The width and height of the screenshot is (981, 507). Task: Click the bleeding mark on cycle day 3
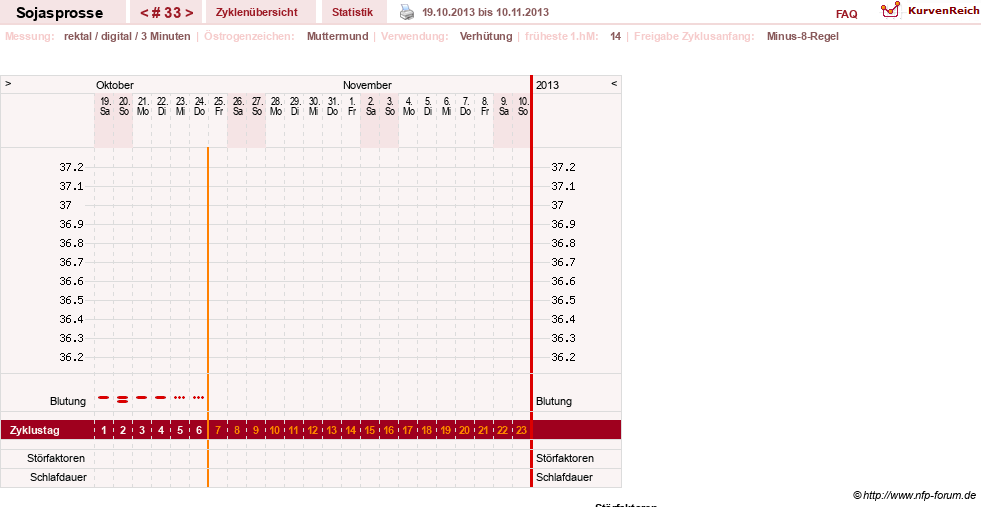(x=142, y=397)
